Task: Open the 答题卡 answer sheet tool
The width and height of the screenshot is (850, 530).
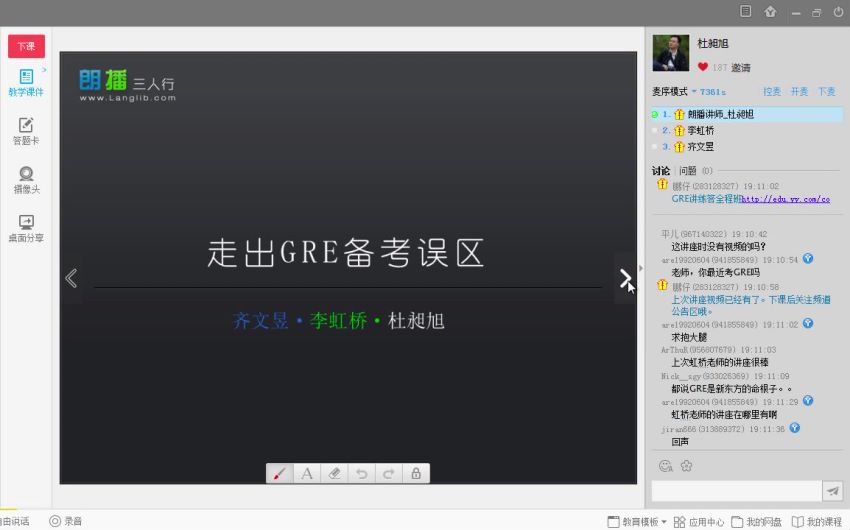Action: [25, 132]
